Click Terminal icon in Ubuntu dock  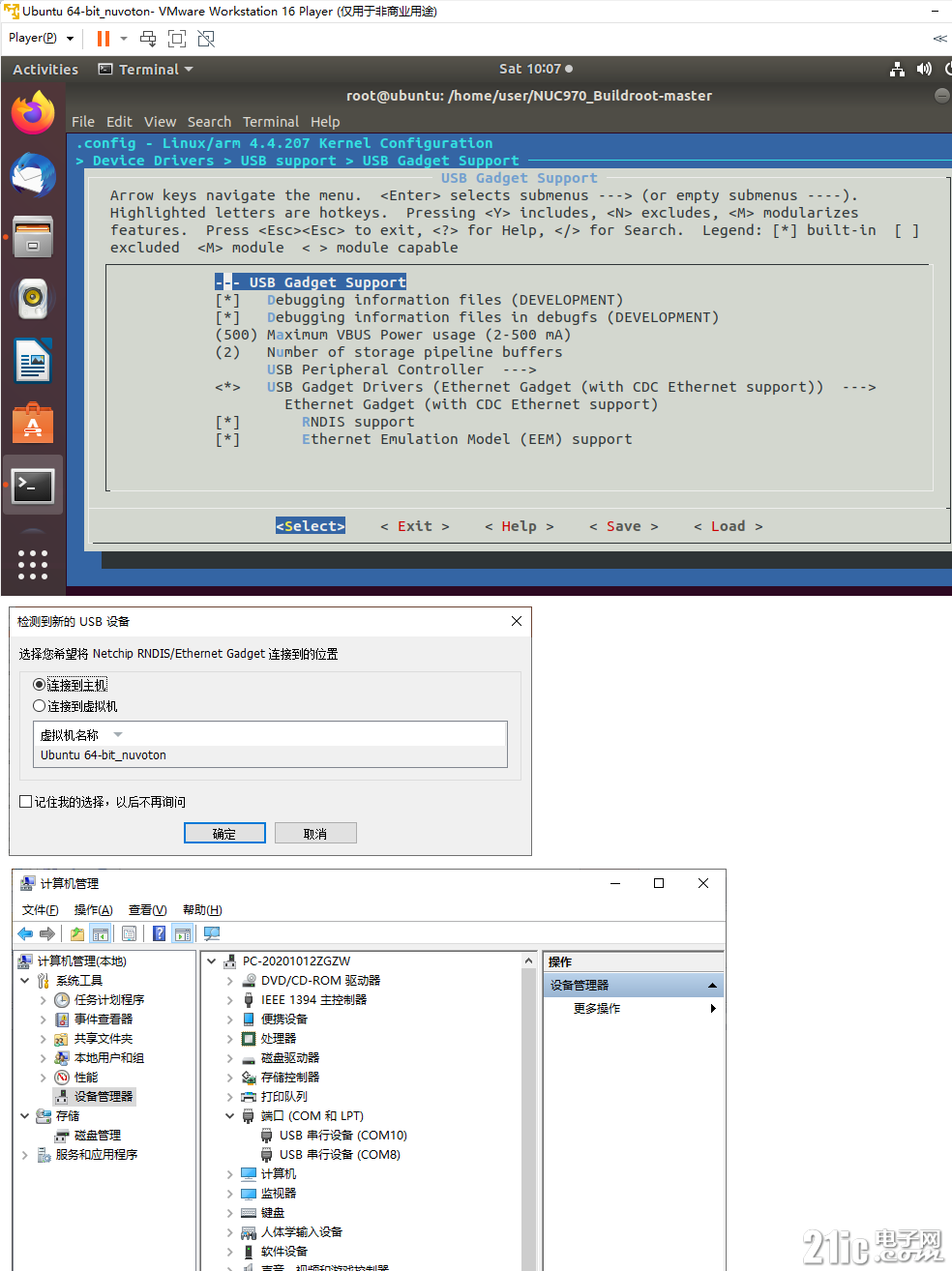click(33, 485)
